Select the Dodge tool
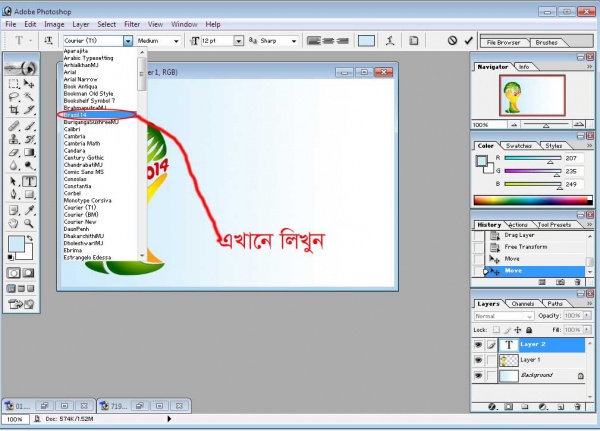This screenshot has height=431, width=600. coord(29,166)
